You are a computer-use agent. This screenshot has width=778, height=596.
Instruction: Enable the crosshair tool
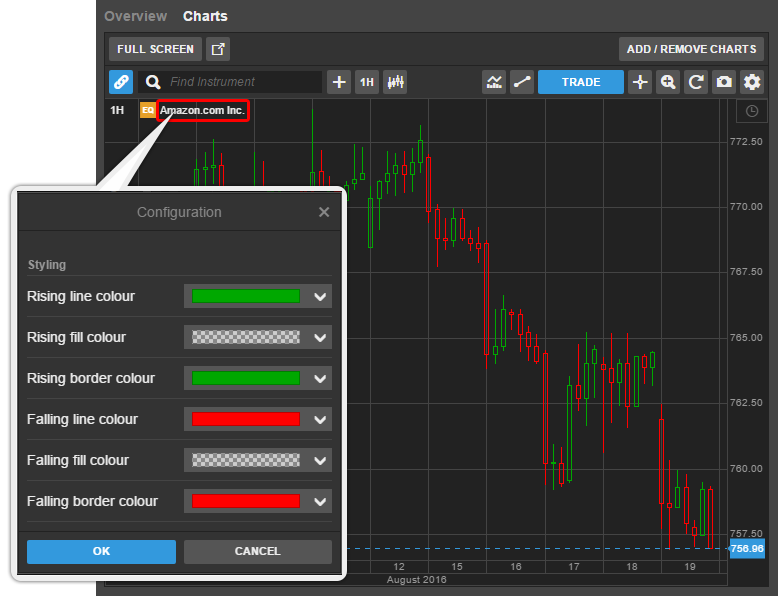point(640,82)
